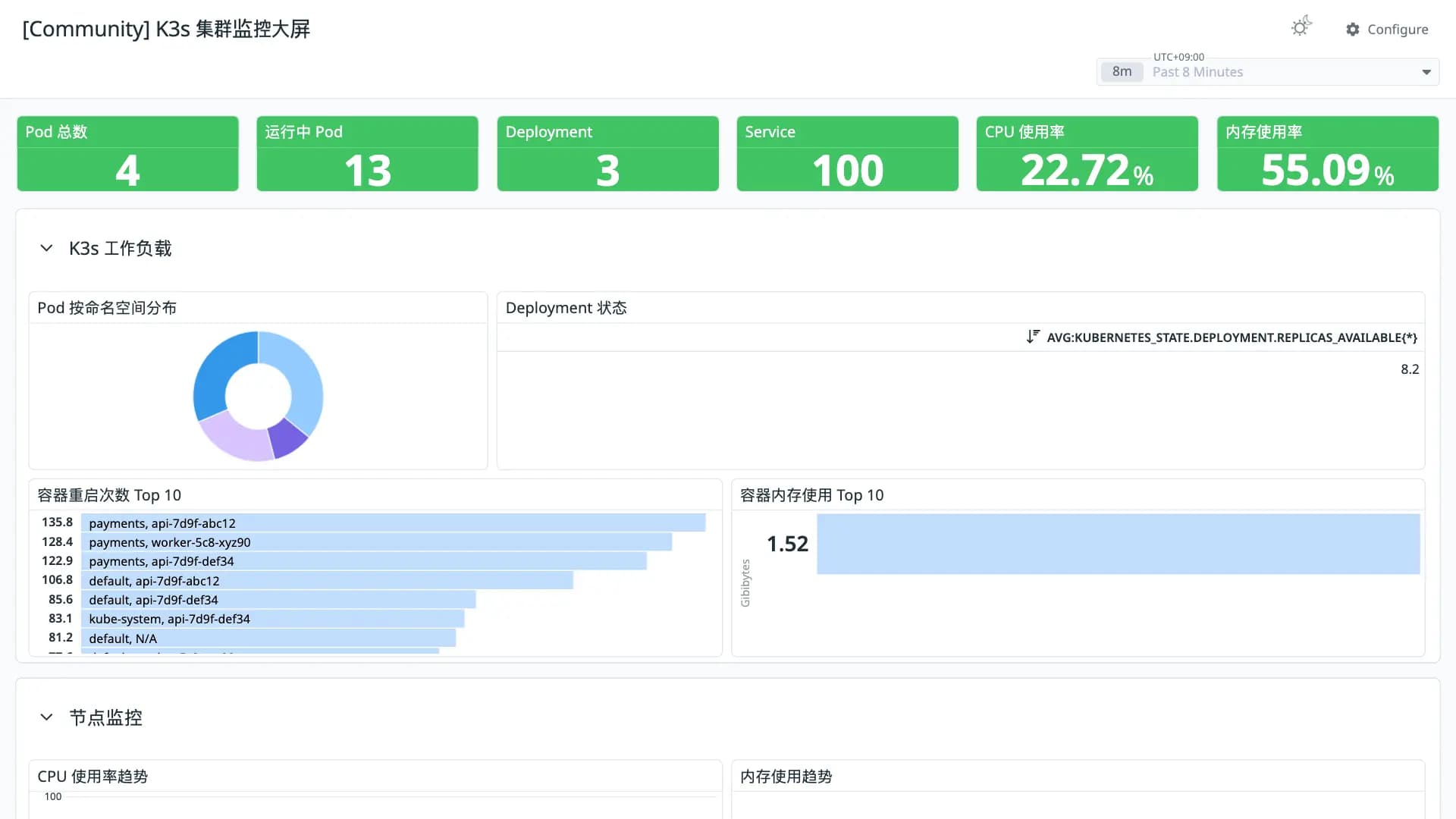The image size is (1456, 819).
Task: Click the Pod 总数 widget showing 4
Action: (x=127, y=153)
